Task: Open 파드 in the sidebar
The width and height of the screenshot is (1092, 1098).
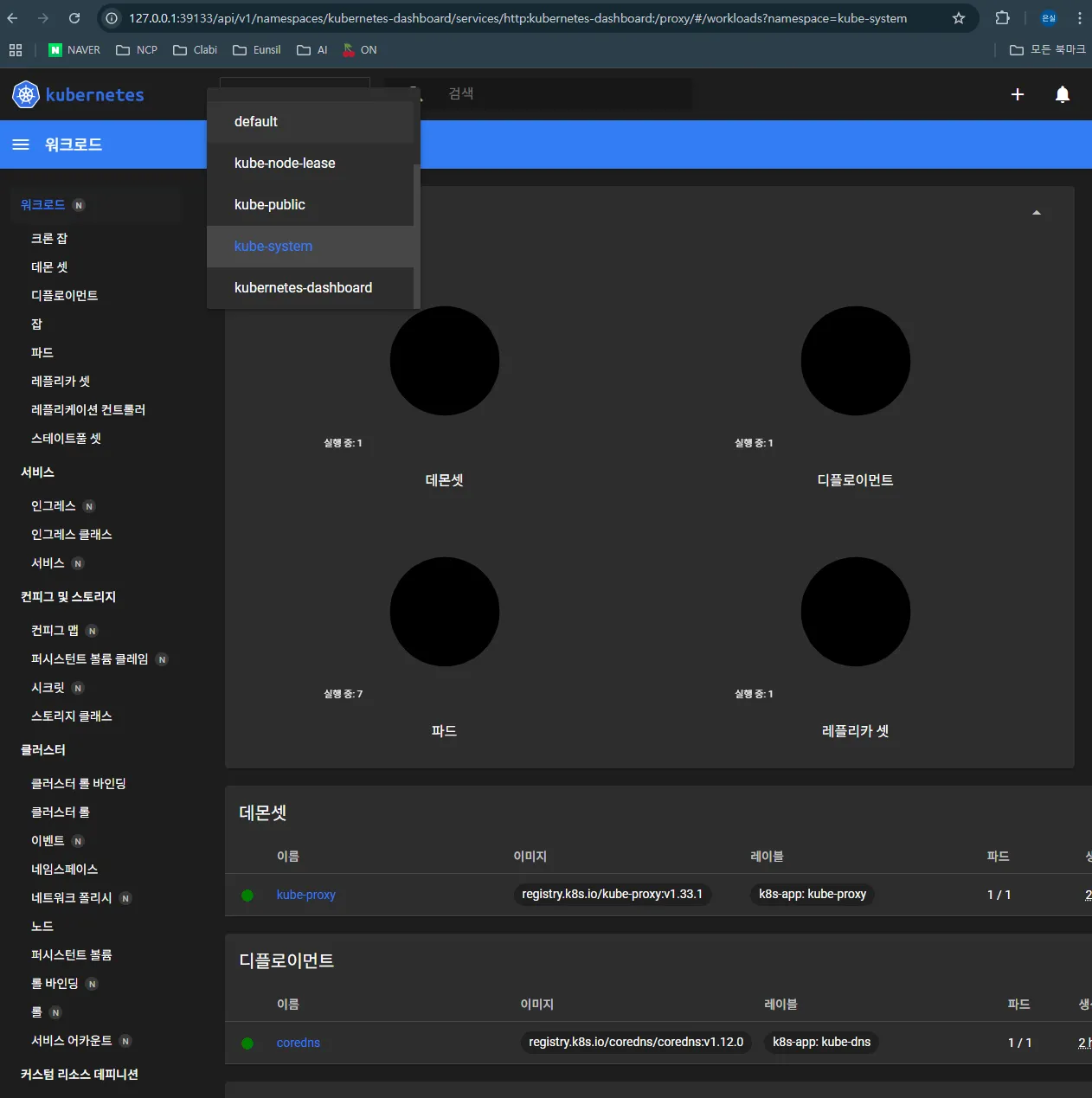Action: 42,353
